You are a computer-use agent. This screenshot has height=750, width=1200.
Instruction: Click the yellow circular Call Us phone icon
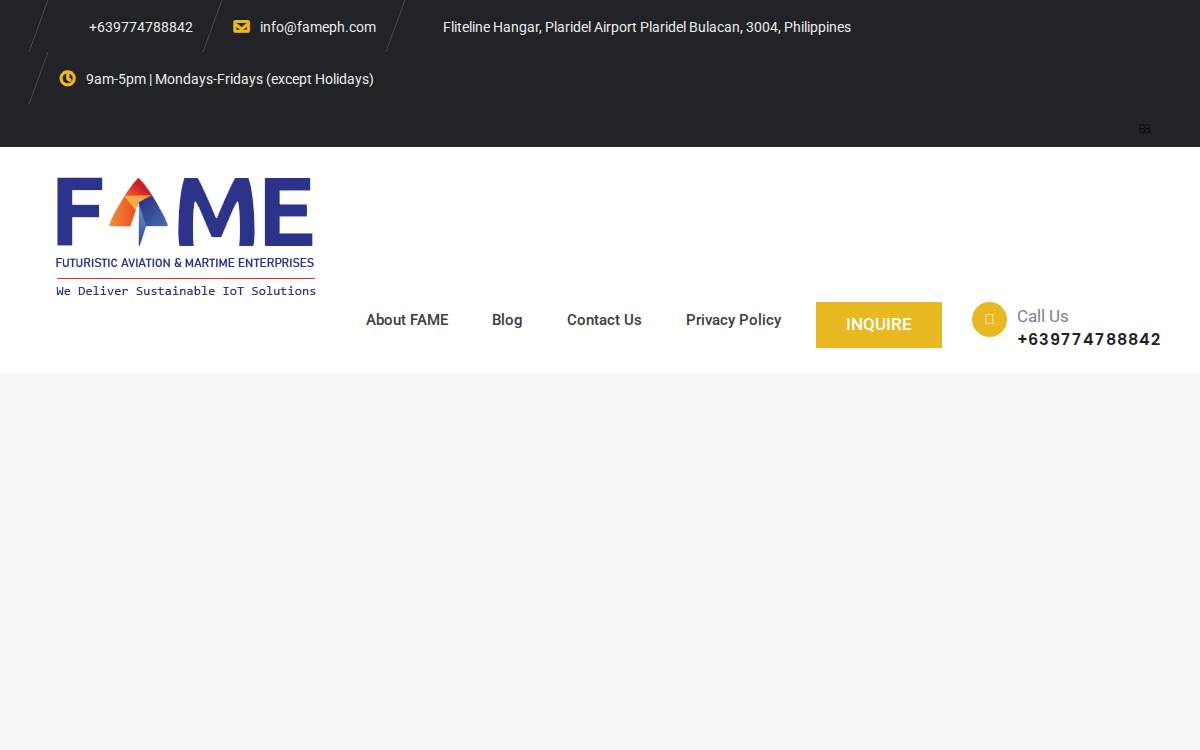tap(989, 319)
